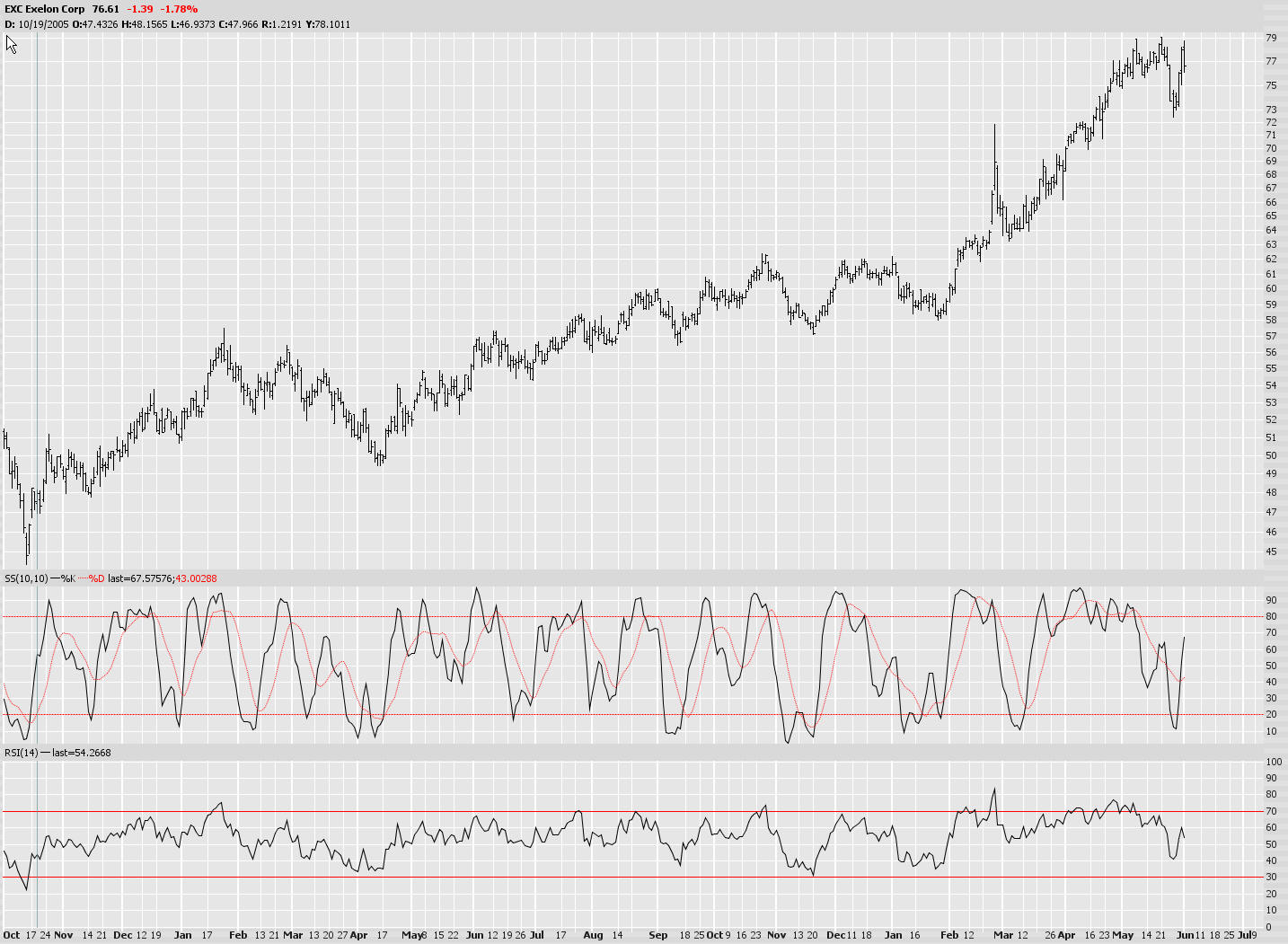Screen dimensions: 1288x944
Task: Click the red percent change -1.78%
Action: 179,9
